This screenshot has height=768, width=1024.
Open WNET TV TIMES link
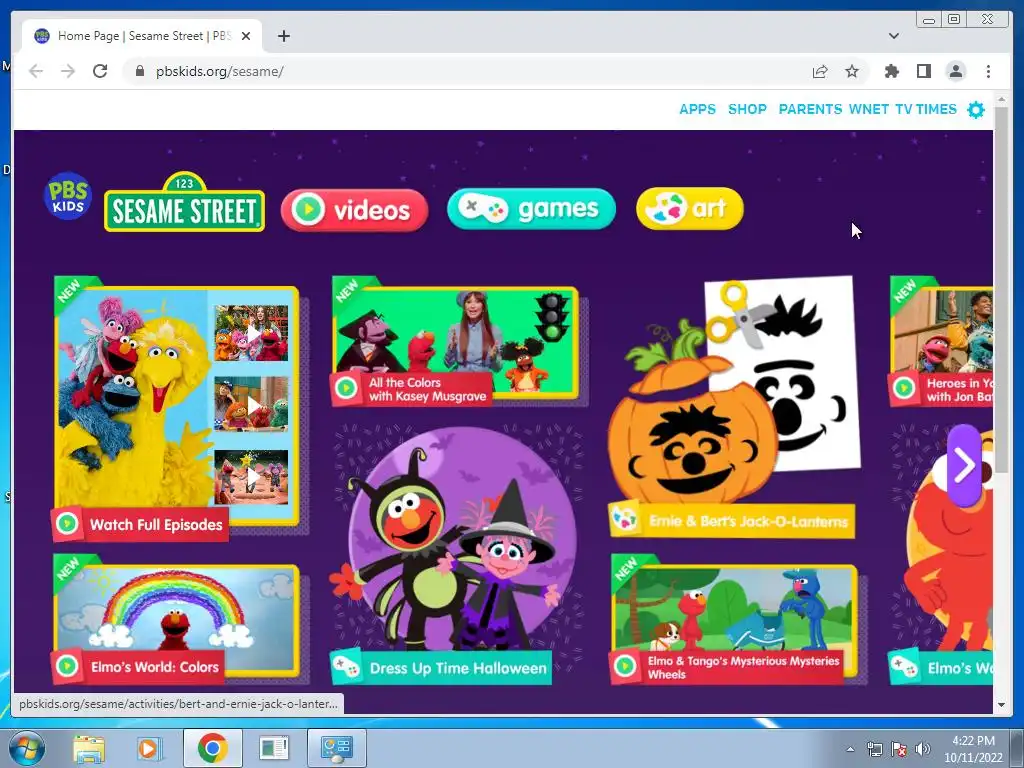coord(903,109)
